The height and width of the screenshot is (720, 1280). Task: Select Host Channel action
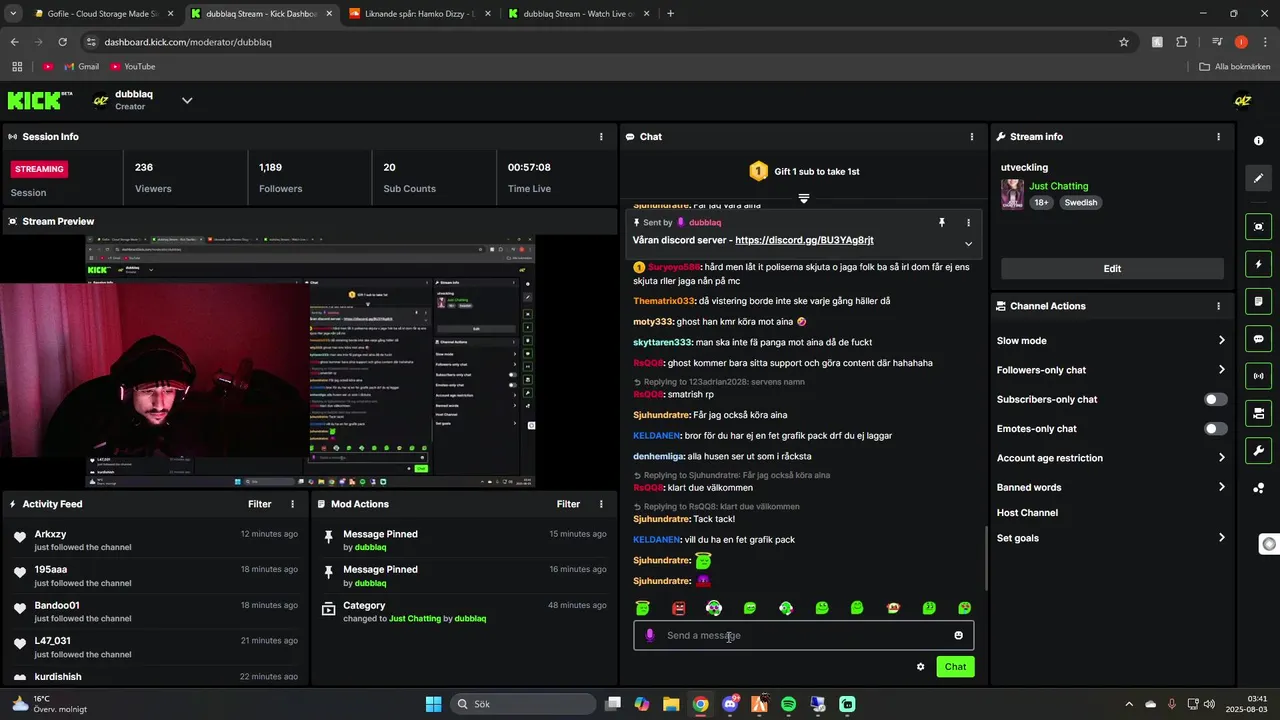[x=1027, y=513]
